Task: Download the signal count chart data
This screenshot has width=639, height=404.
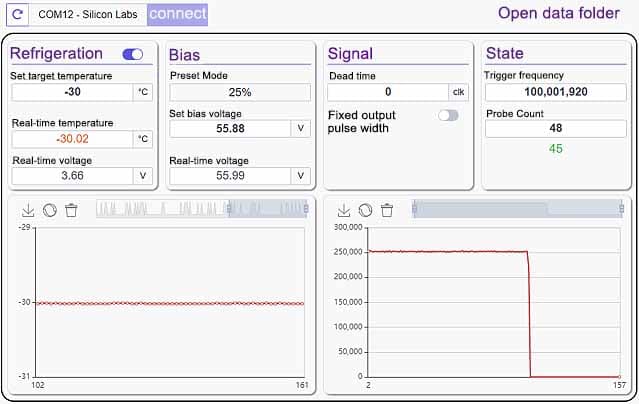Action: pyautogui.click(x=344, y=210)
